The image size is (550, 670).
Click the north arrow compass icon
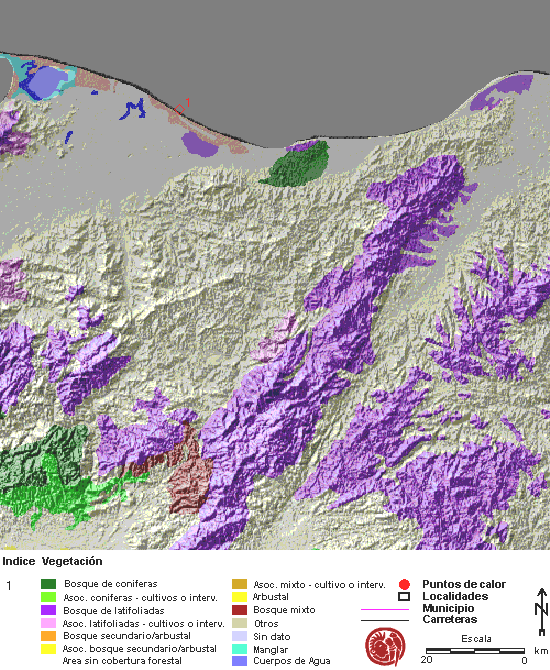pos(541,611)
